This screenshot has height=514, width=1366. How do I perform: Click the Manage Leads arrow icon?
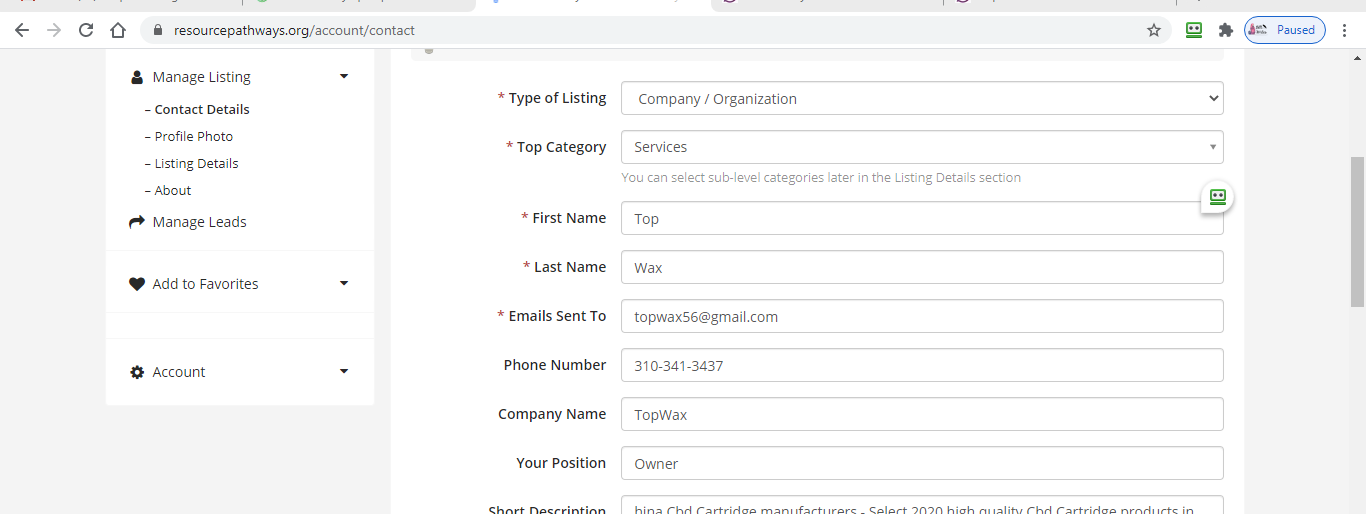tap(137, 222)
